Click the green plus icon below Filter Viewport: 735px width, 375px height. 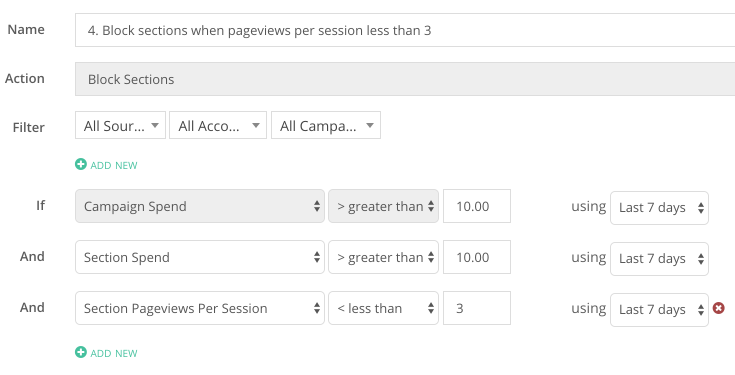[81, 165]
